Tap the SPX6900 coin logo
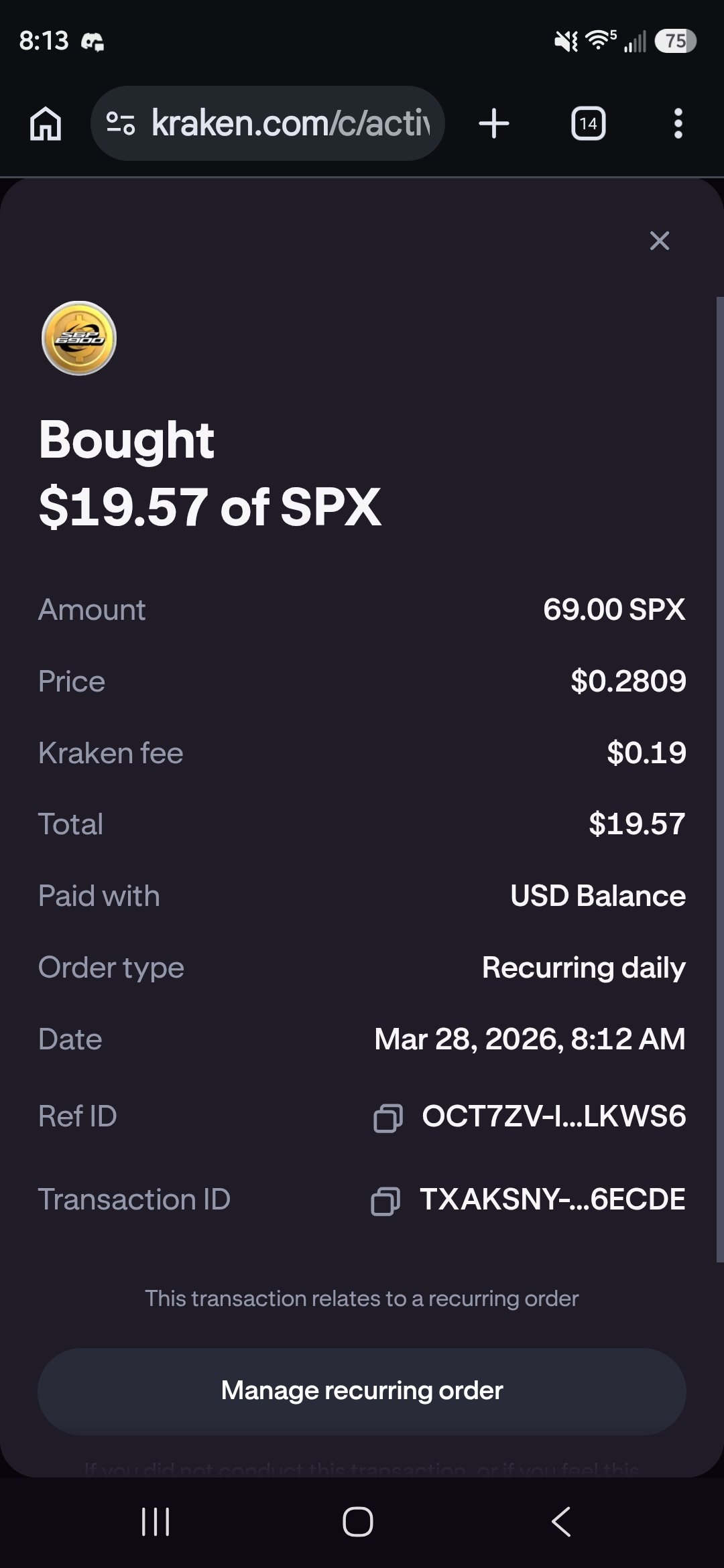This screenshot has width=724, height=1568. [x=79, y=338]
